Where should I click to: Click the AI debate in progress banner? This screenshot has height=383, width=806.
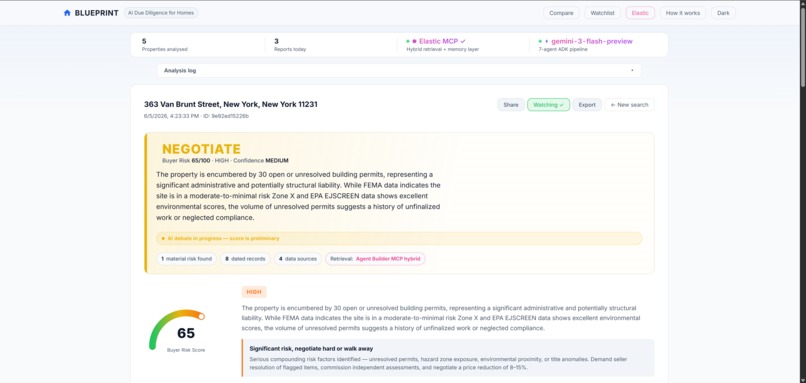click(399, 239)
